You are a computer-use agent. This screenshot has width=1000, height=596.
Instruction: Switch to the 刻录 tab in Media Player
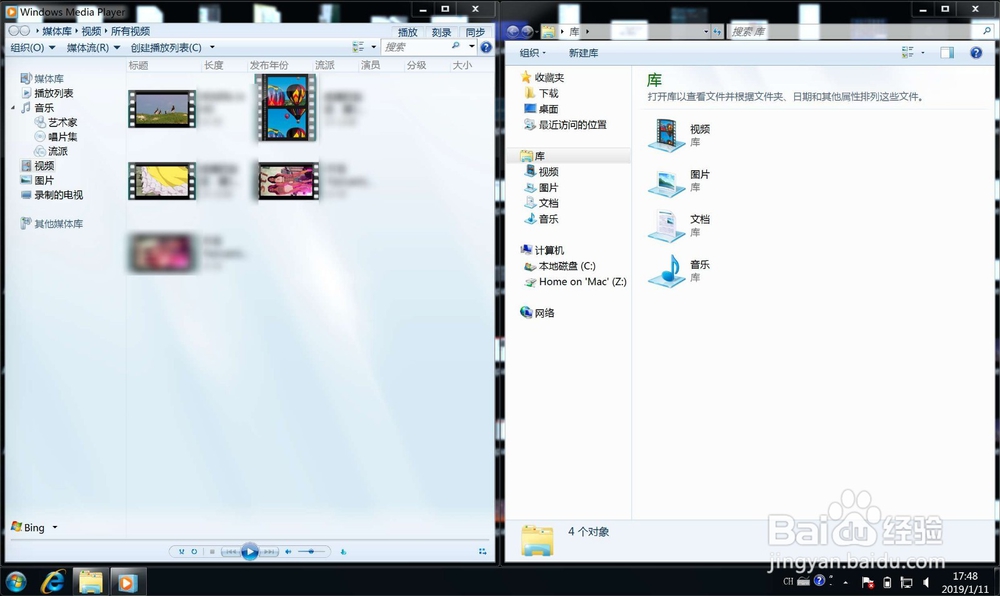pos(441,31)
